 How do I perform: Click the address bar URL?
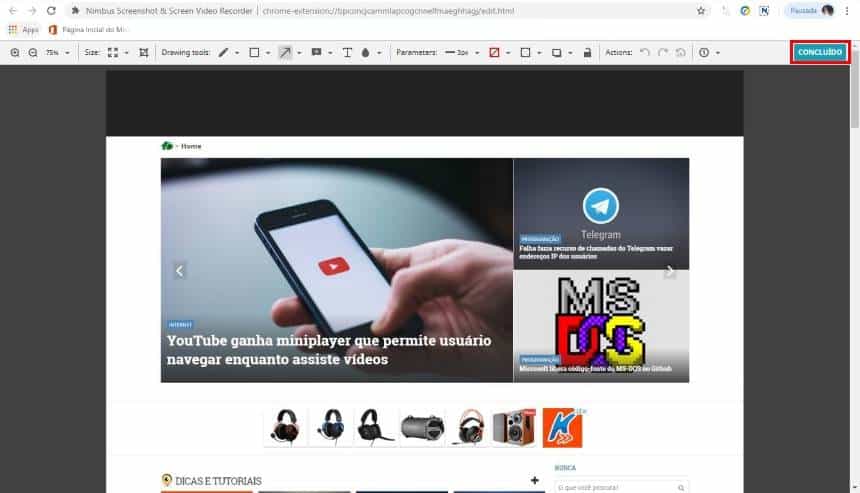click(x=388, y=10)
